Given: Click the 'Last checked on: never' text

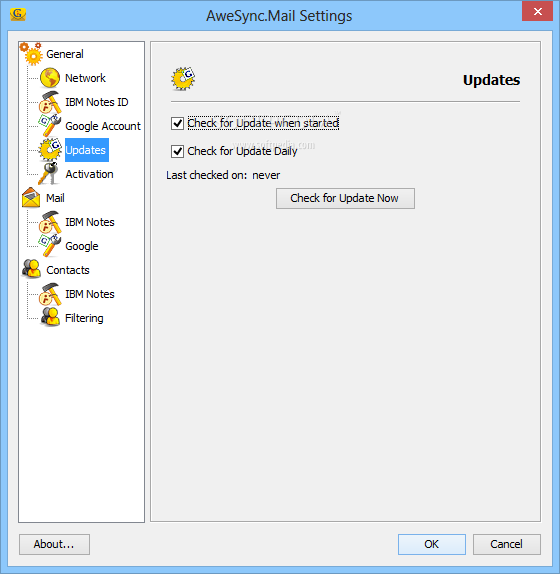Looking at the screenshot, I should pos(223,175).
